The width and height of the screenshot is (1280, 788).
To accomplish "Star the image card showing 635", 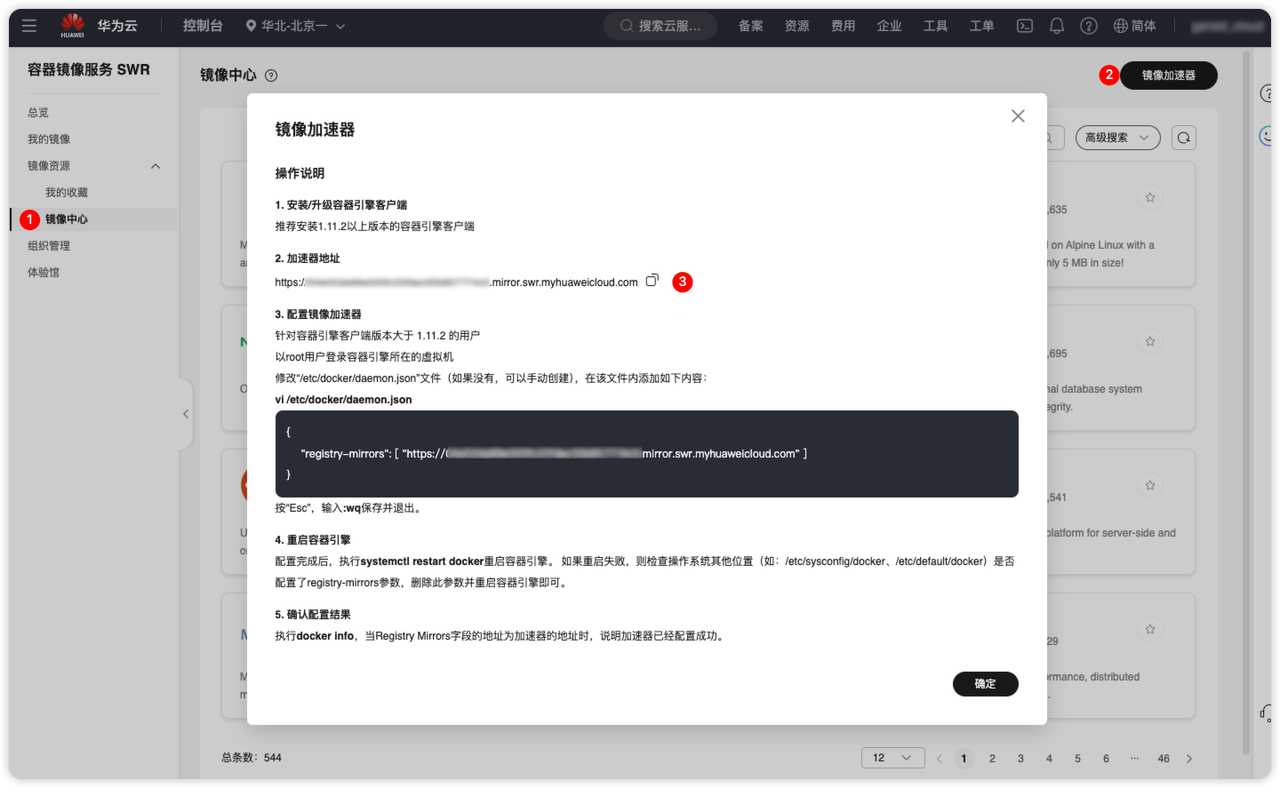I will pos(1150,198).
